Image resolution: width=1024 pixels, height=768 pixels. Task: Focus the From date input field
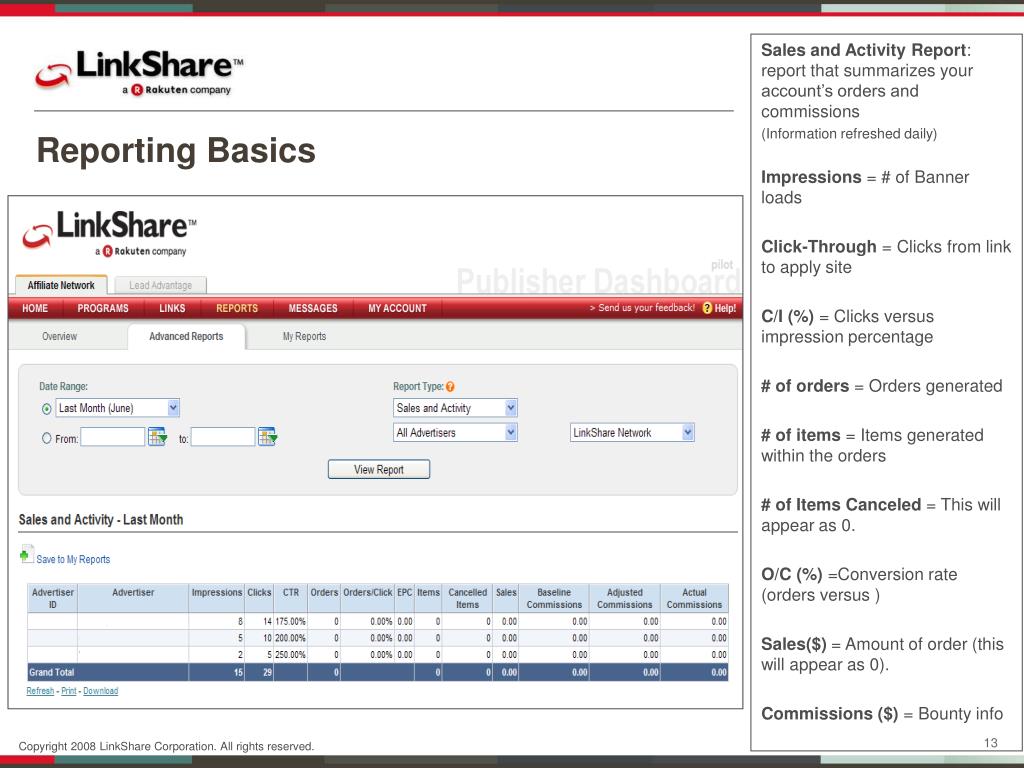coord(112,437)
